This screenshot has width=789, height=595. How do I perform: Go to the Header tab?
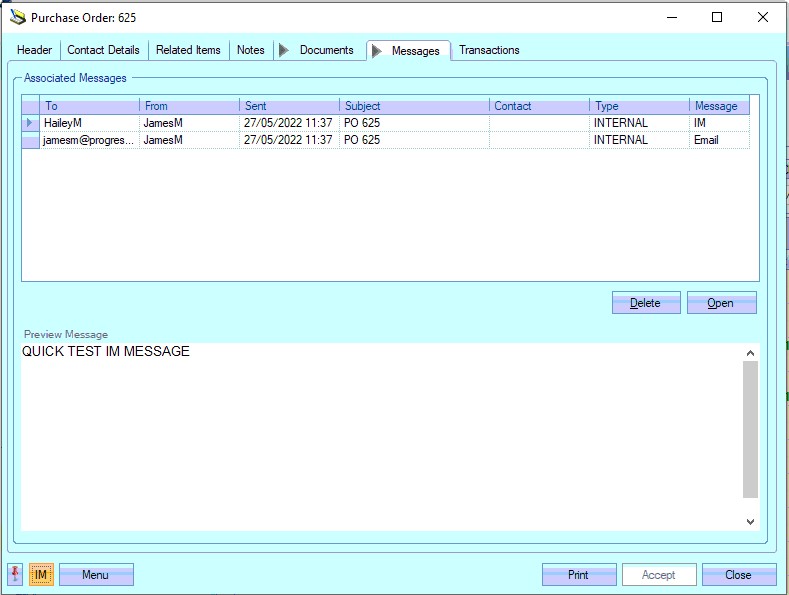pyautogui.click(x=35, y=50)
